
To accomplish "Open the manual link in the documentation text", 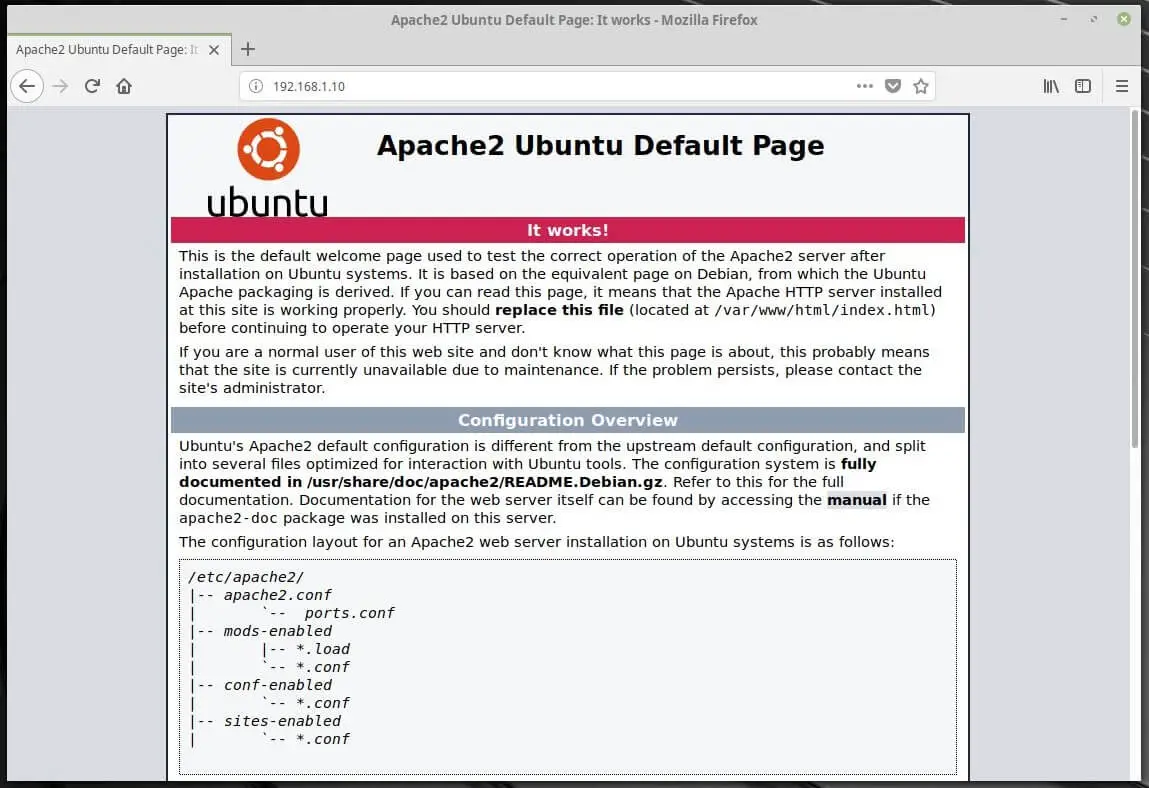I will click(857, 500).
